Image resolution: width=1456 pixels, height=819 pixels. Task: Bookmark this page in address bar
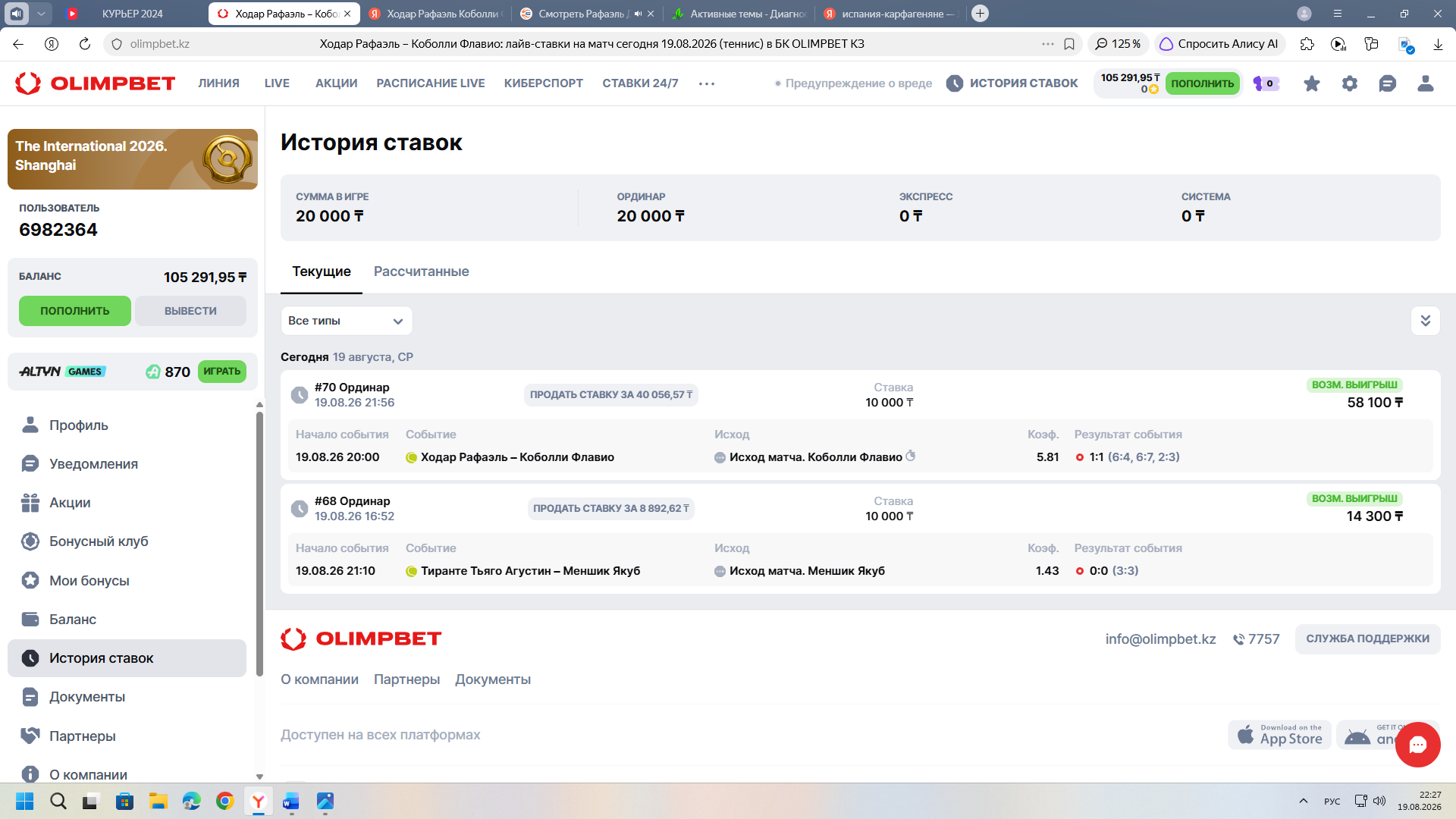[1069, 44]
